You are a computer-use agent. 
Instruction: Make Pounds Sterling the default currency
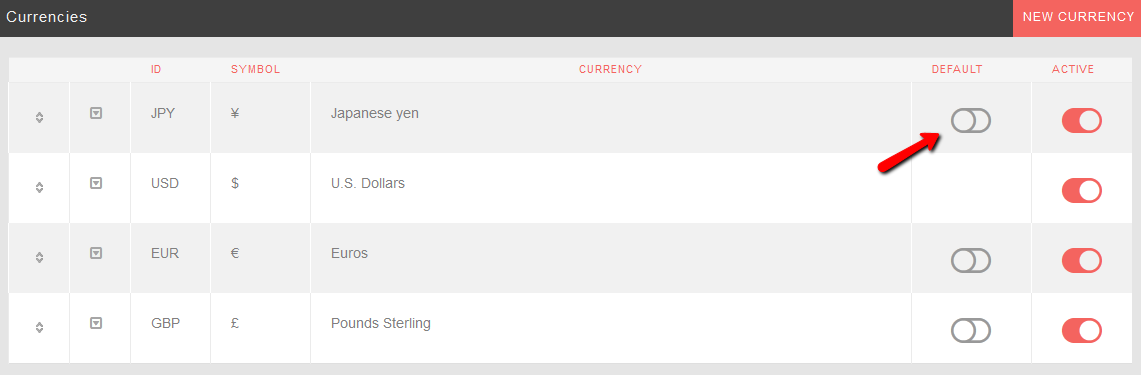[x=971, y=331]
